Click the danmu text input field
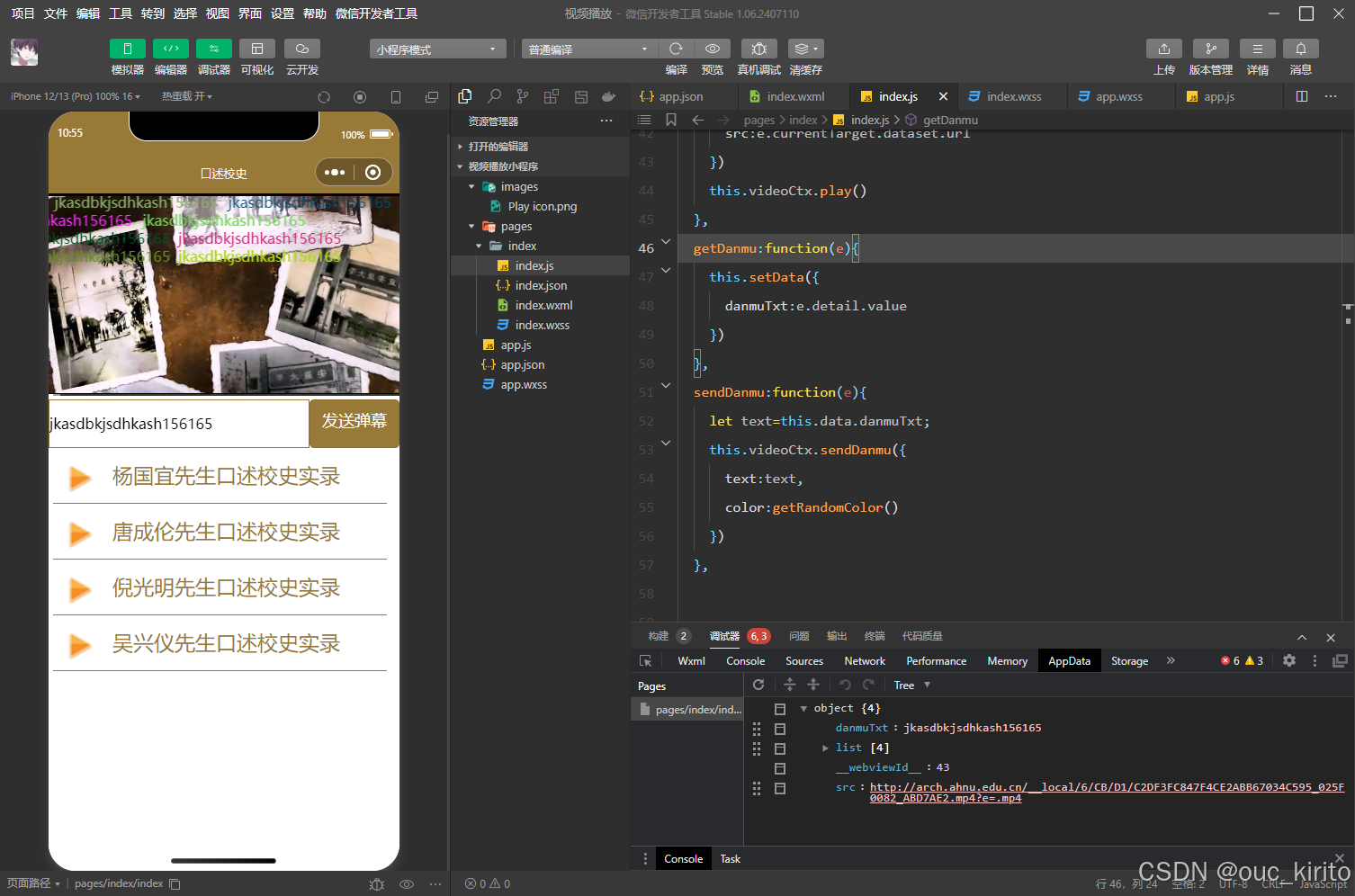Viewport: 1355px width, 896px height. click(x=178, y=424)
